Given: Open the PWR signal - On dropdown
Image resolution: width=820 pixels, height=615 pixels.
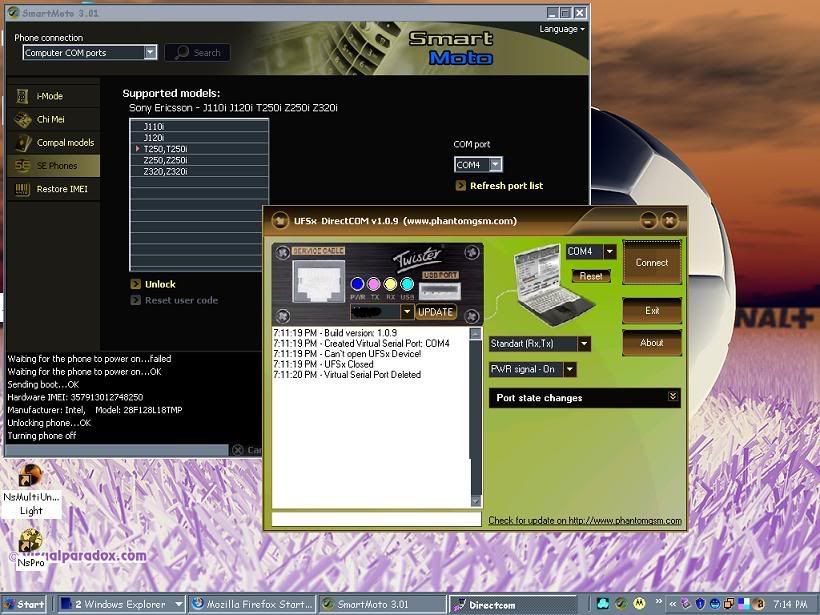Looking at the screenshot, I should point(570,369).
